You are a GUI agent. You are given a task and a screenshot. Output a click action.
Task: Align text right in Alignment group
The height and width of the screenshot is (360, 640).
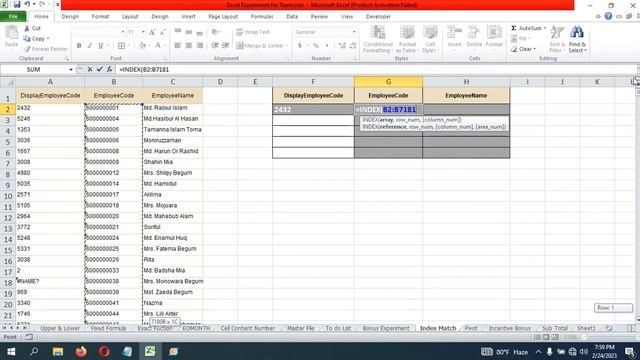pyautogui.click(x=200, y=45)
